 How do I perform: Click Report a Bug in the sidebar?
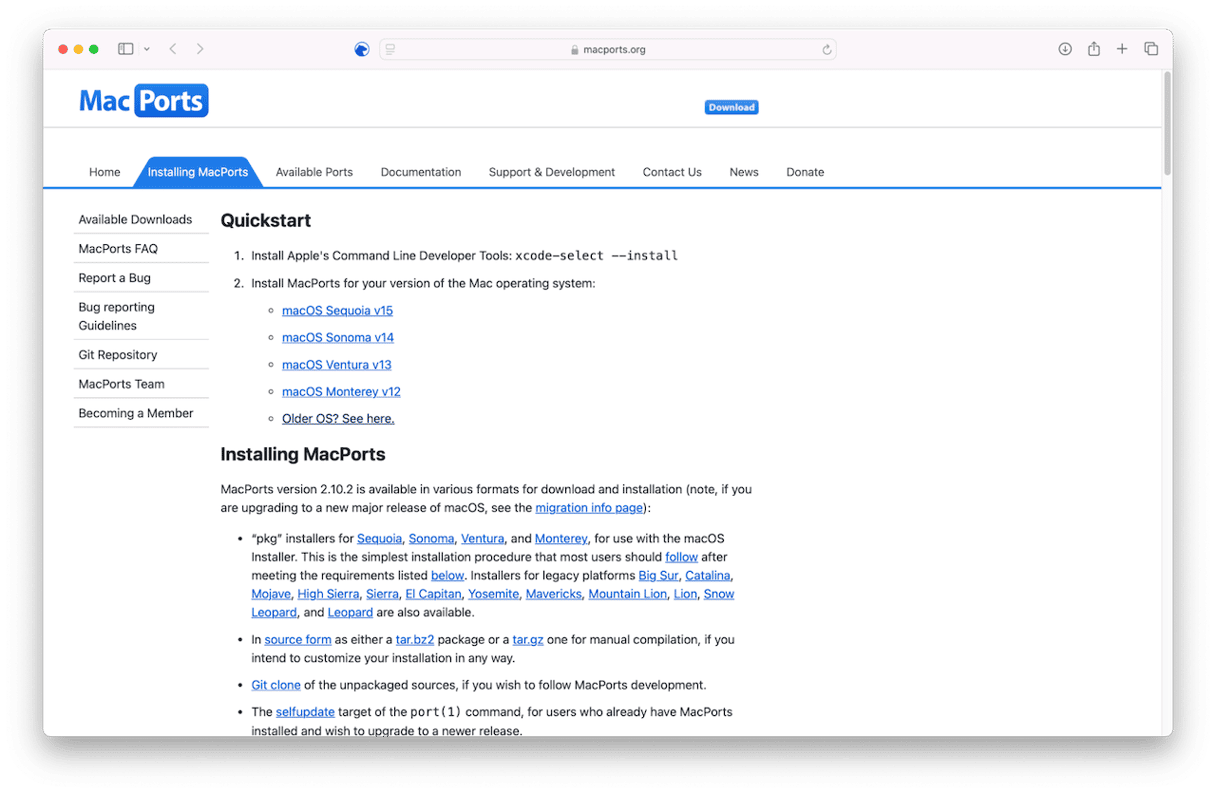point(115,277)
